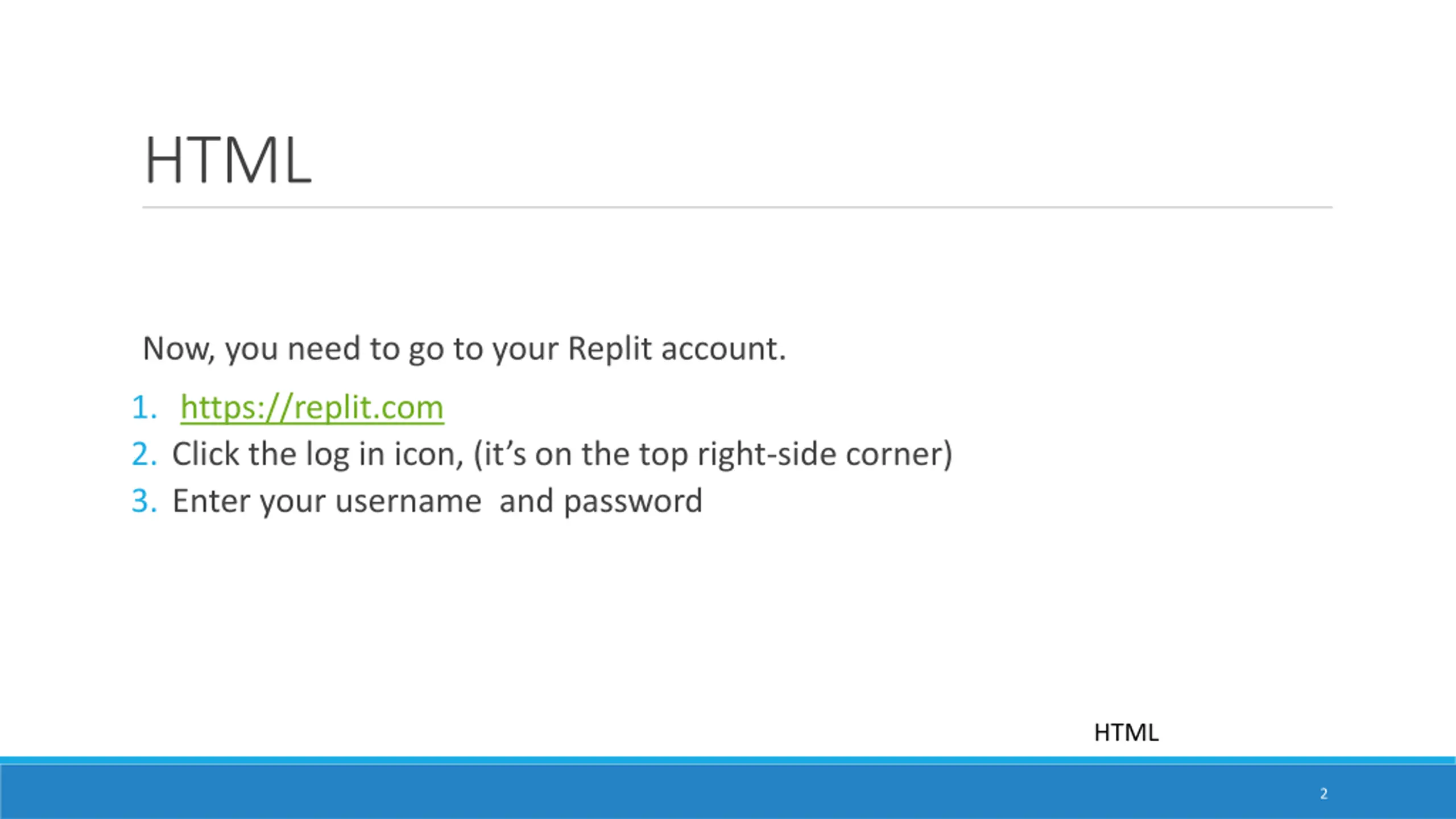Click the 'Click the log in icon' line
1456x819 pixels.
562,454
